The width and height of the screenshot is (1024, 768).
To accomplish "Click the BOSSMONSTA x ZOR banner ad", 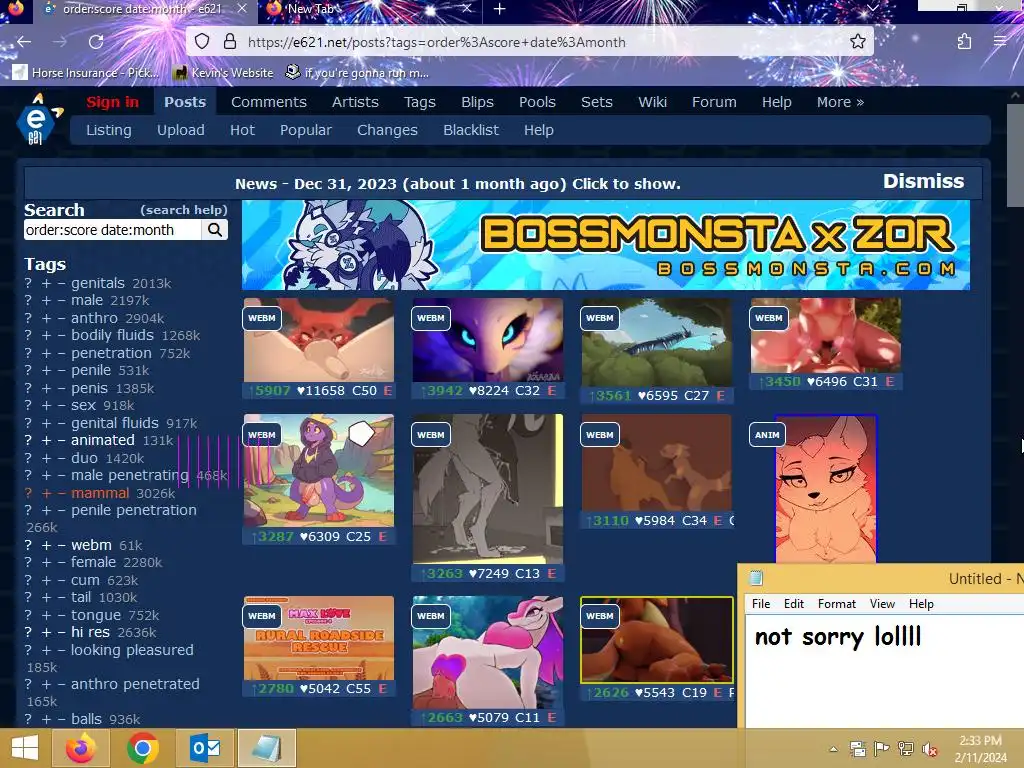I will click(x=605, y=245).
